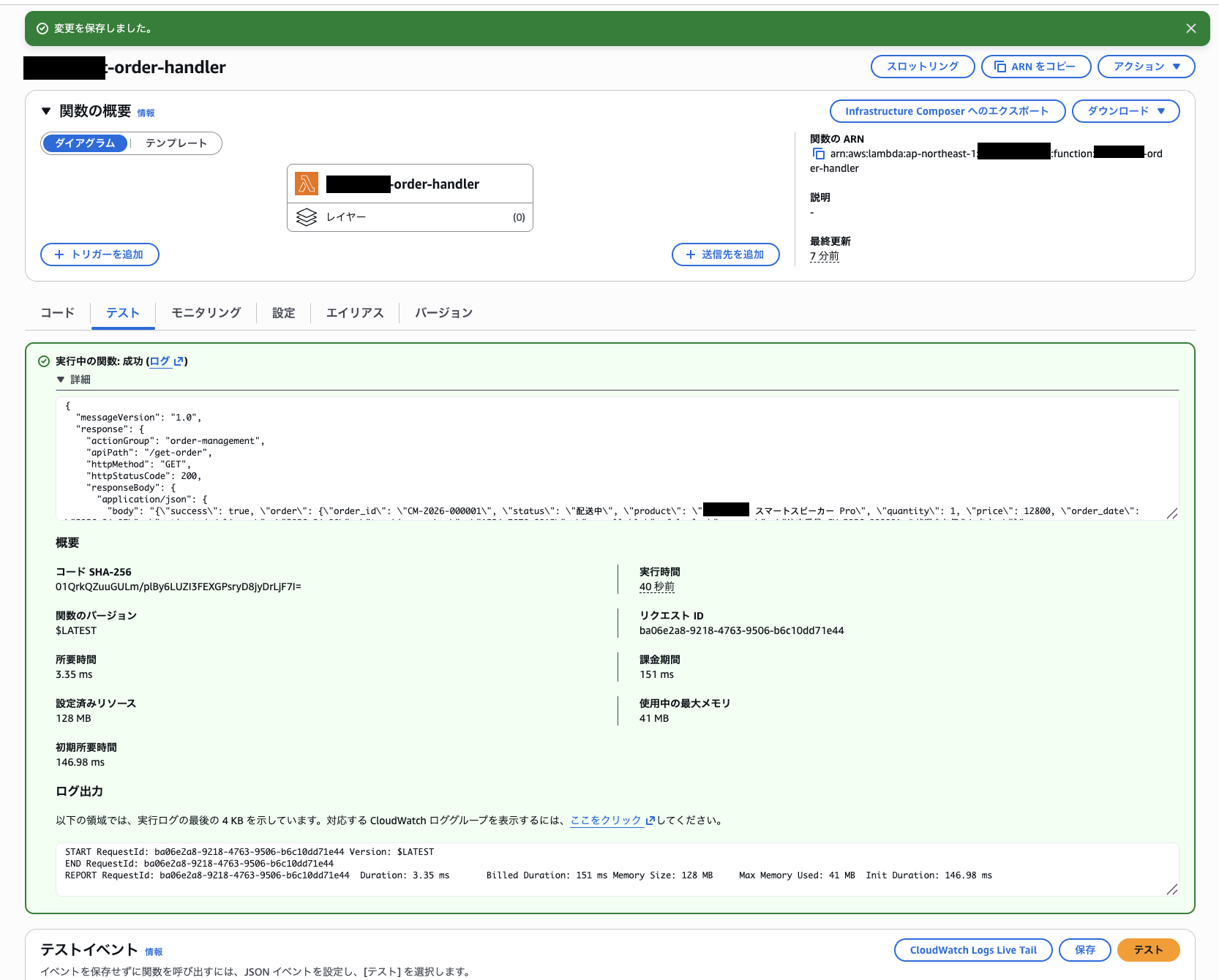Open CloudWatch Logs Live Tail
This screenshot has width=1219, height=980.
click(x=973, y=950)
